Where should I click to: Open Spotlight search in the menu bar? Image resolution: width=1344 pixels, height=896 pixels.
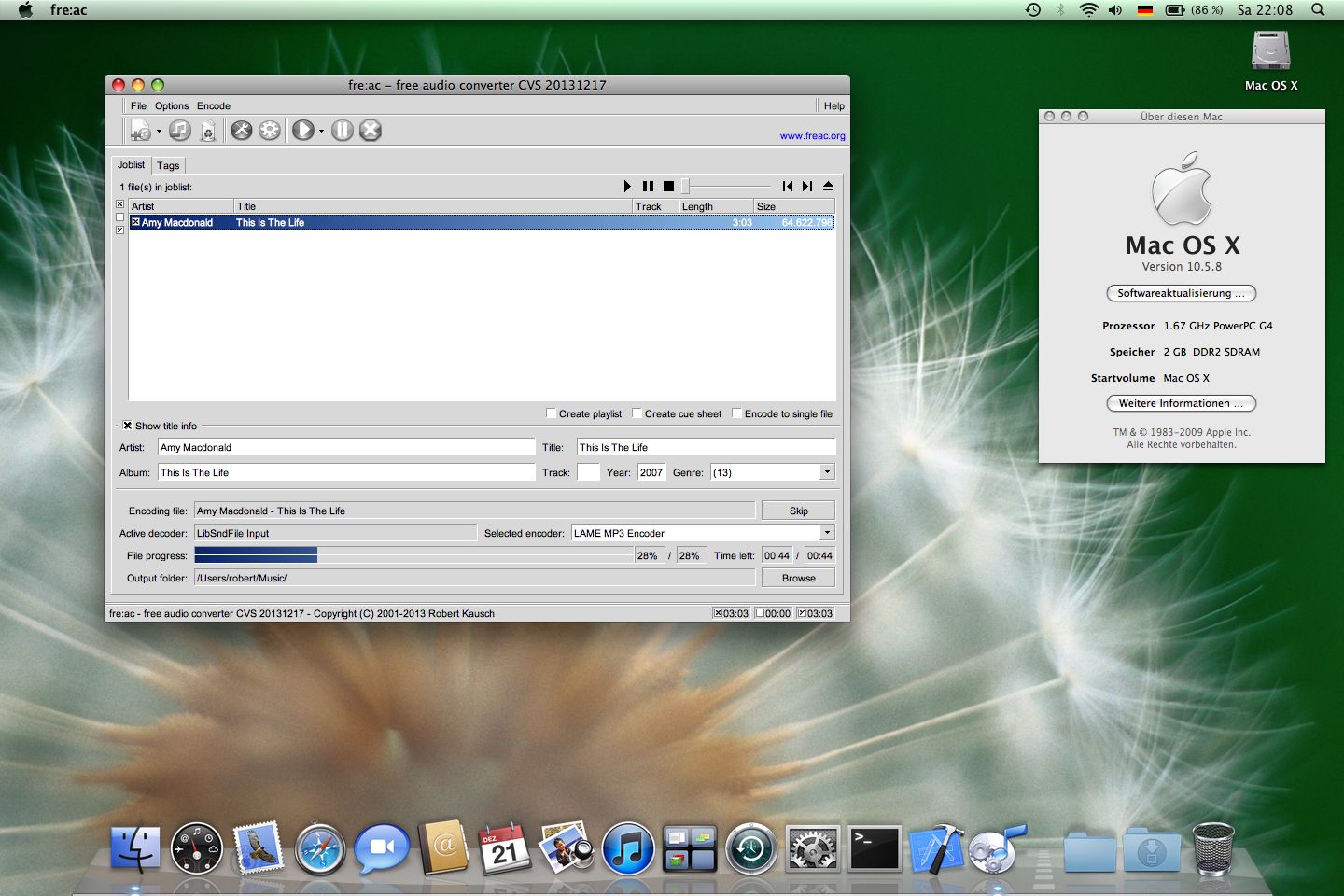coord(1318,10)
